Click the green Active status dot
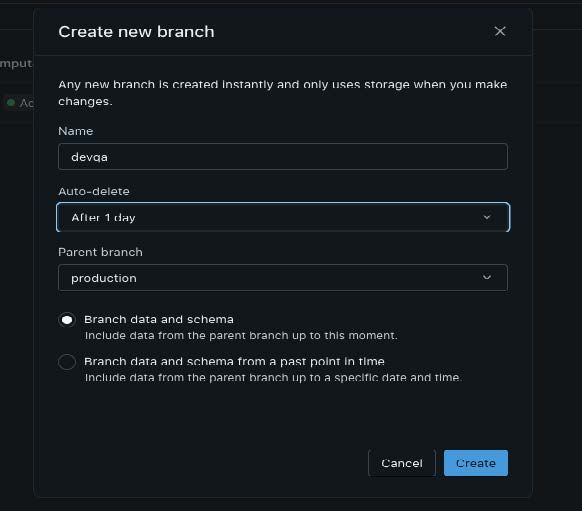This screenshot has width=582, height=511. point(11,102)
